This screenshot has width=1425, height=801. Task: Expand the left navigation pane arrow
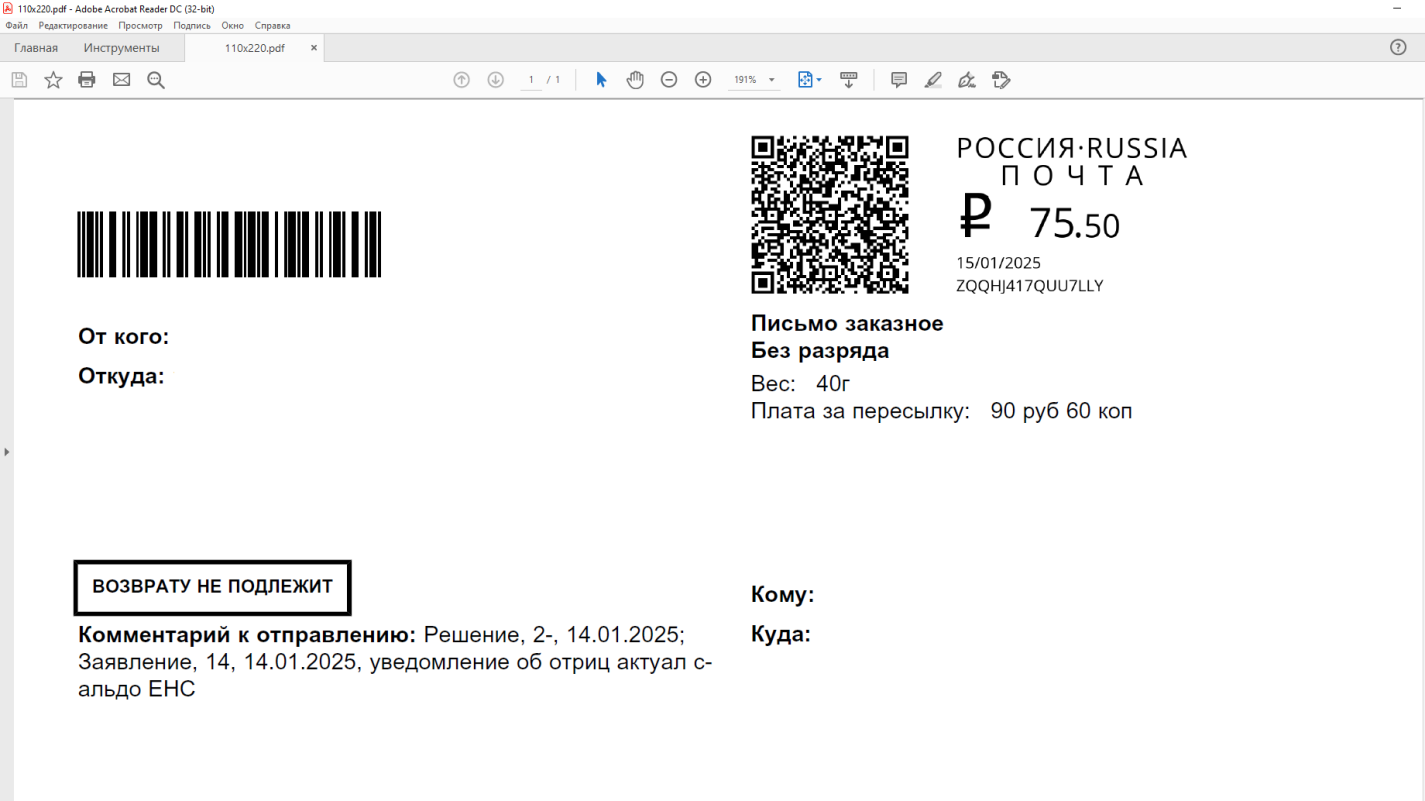click(6, 452)
